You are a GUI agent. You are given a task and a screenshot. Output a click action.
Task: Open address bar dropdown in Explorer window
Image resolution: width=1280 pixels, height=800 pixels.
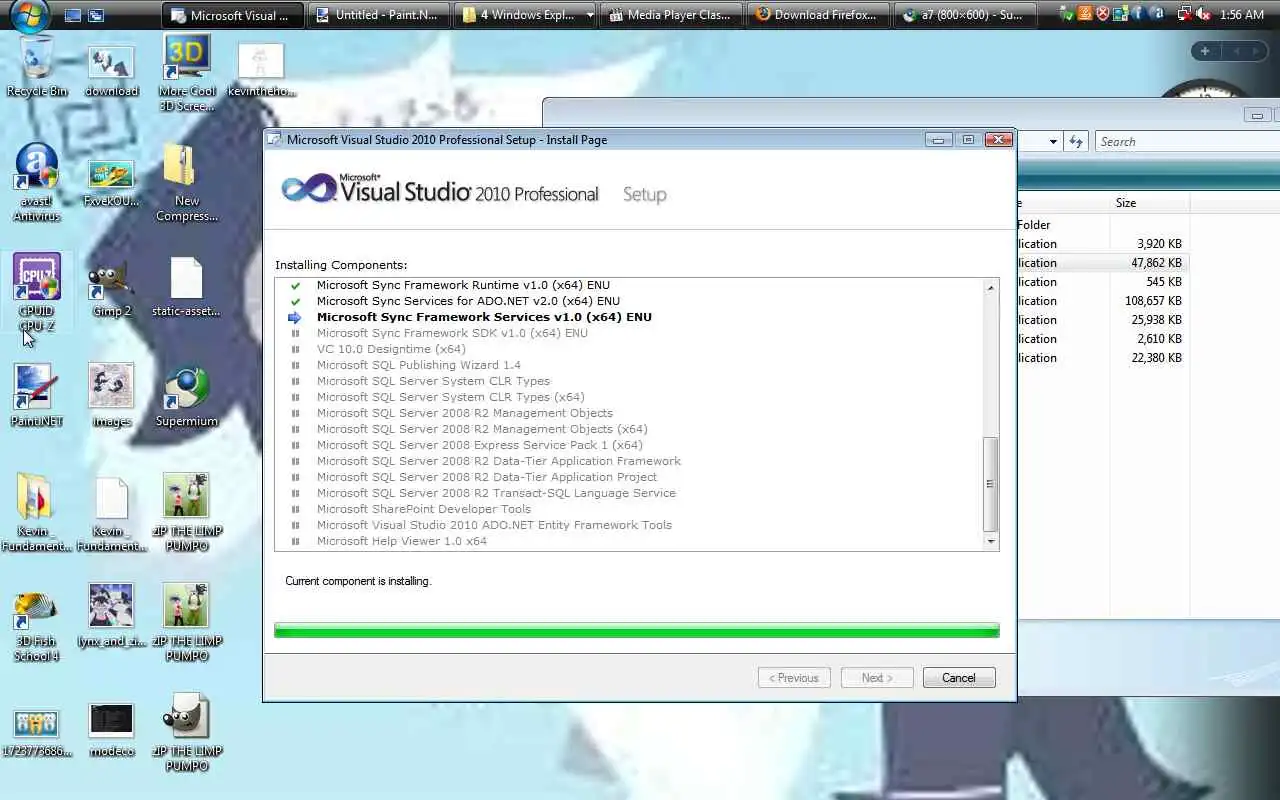tap(1053, 142)
